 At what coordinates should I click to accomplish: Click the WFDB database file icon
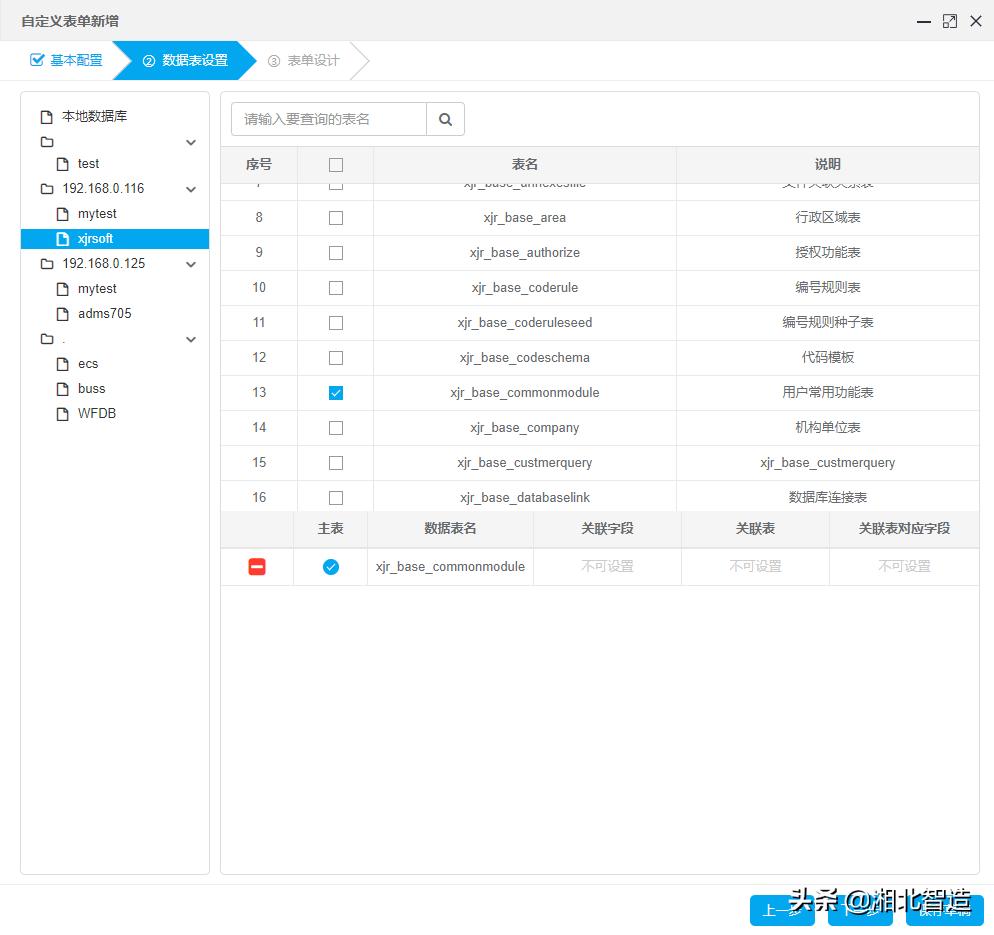pyautogui.click(x=63, y=414)
